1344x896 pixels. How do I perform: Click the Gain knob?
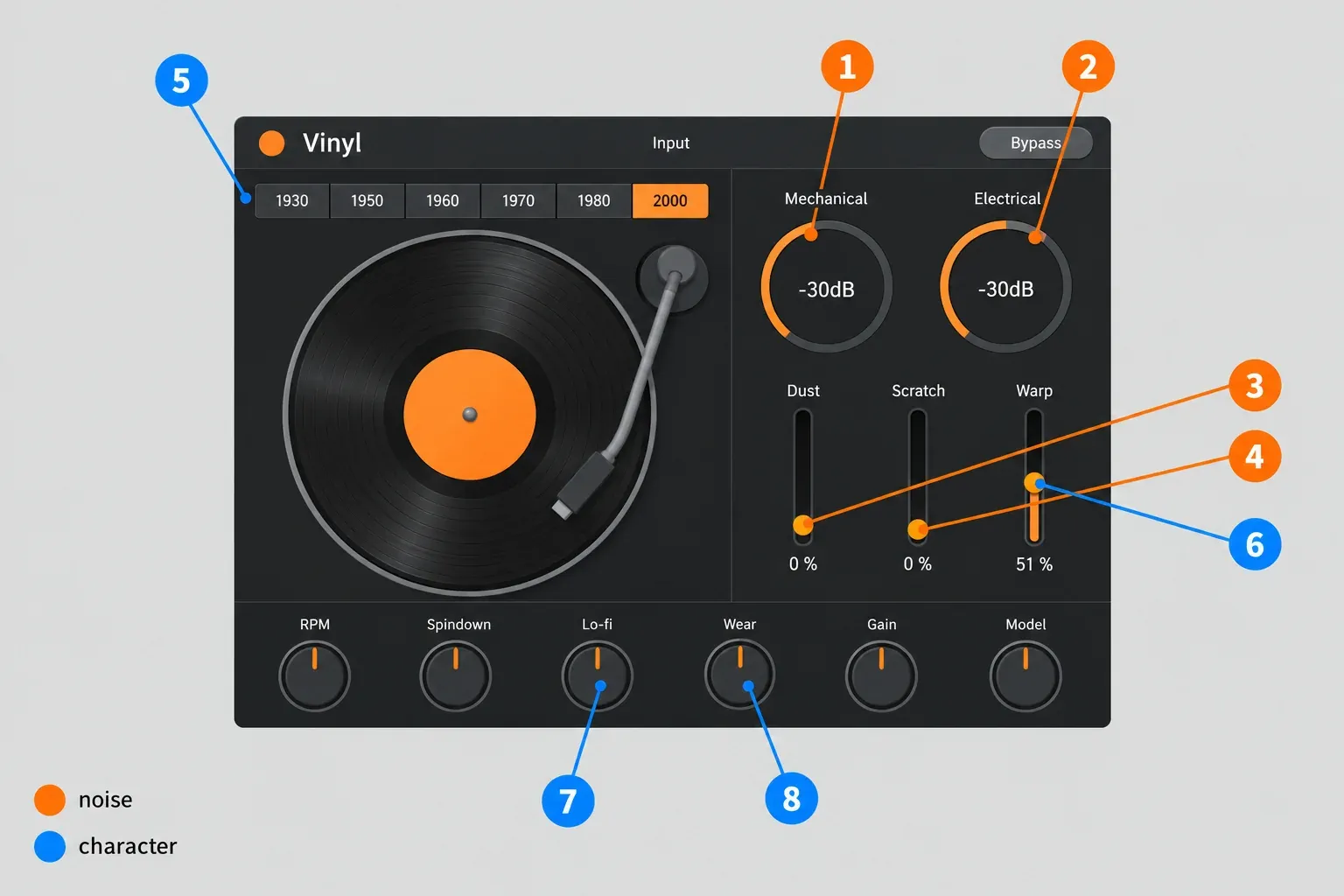[882, 675]
